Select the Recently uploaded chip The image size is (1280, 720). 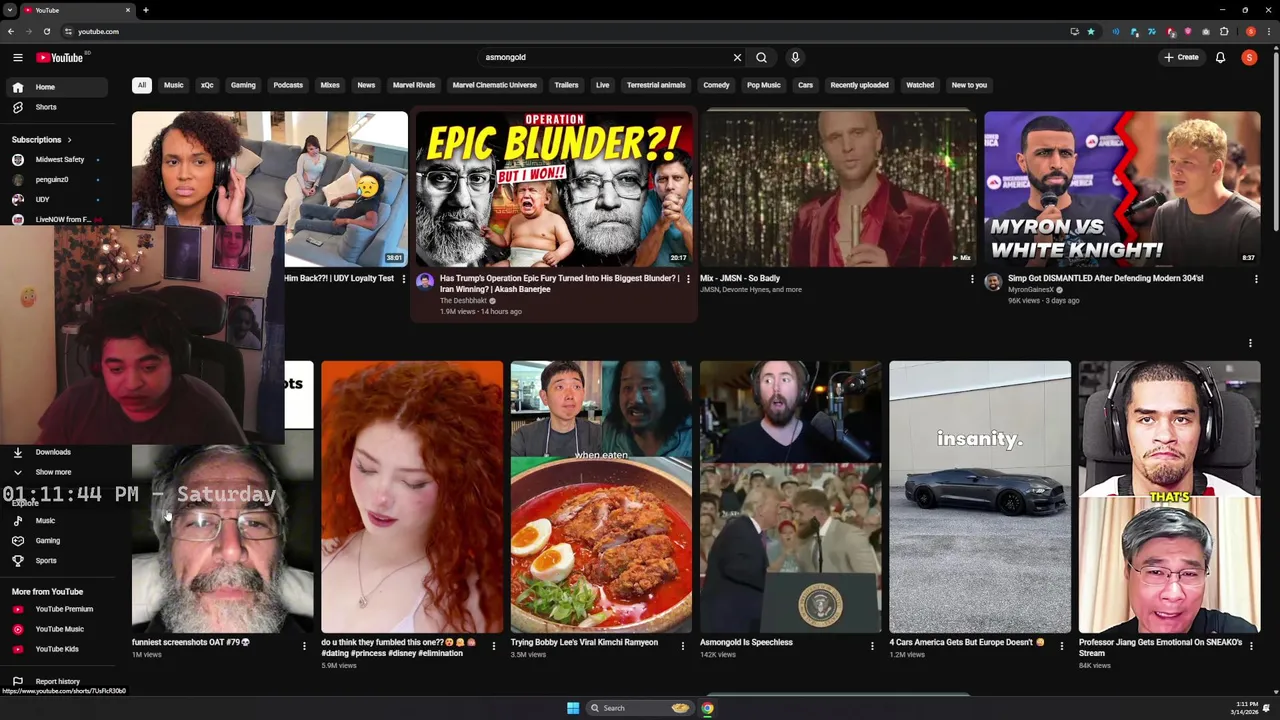click(x=859, y=85)
